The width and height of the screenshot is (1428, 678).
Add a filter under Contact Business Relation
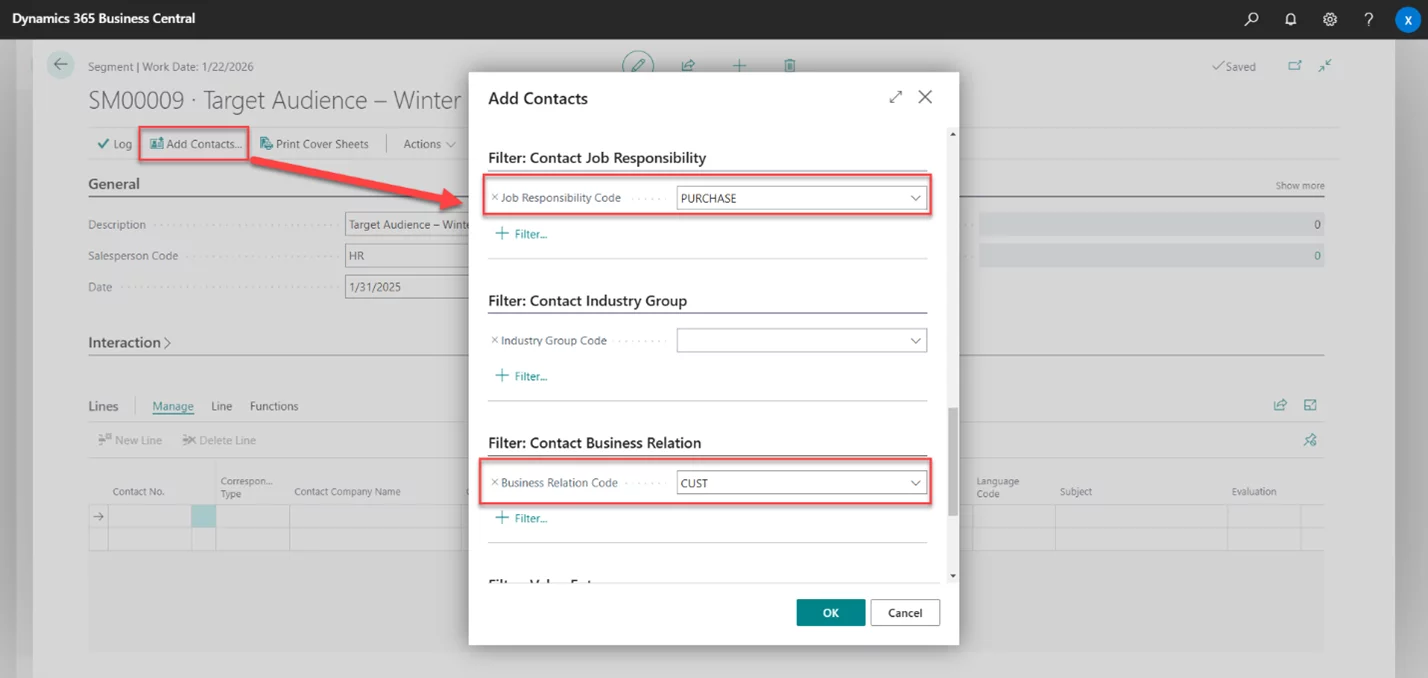click(522, 518)
